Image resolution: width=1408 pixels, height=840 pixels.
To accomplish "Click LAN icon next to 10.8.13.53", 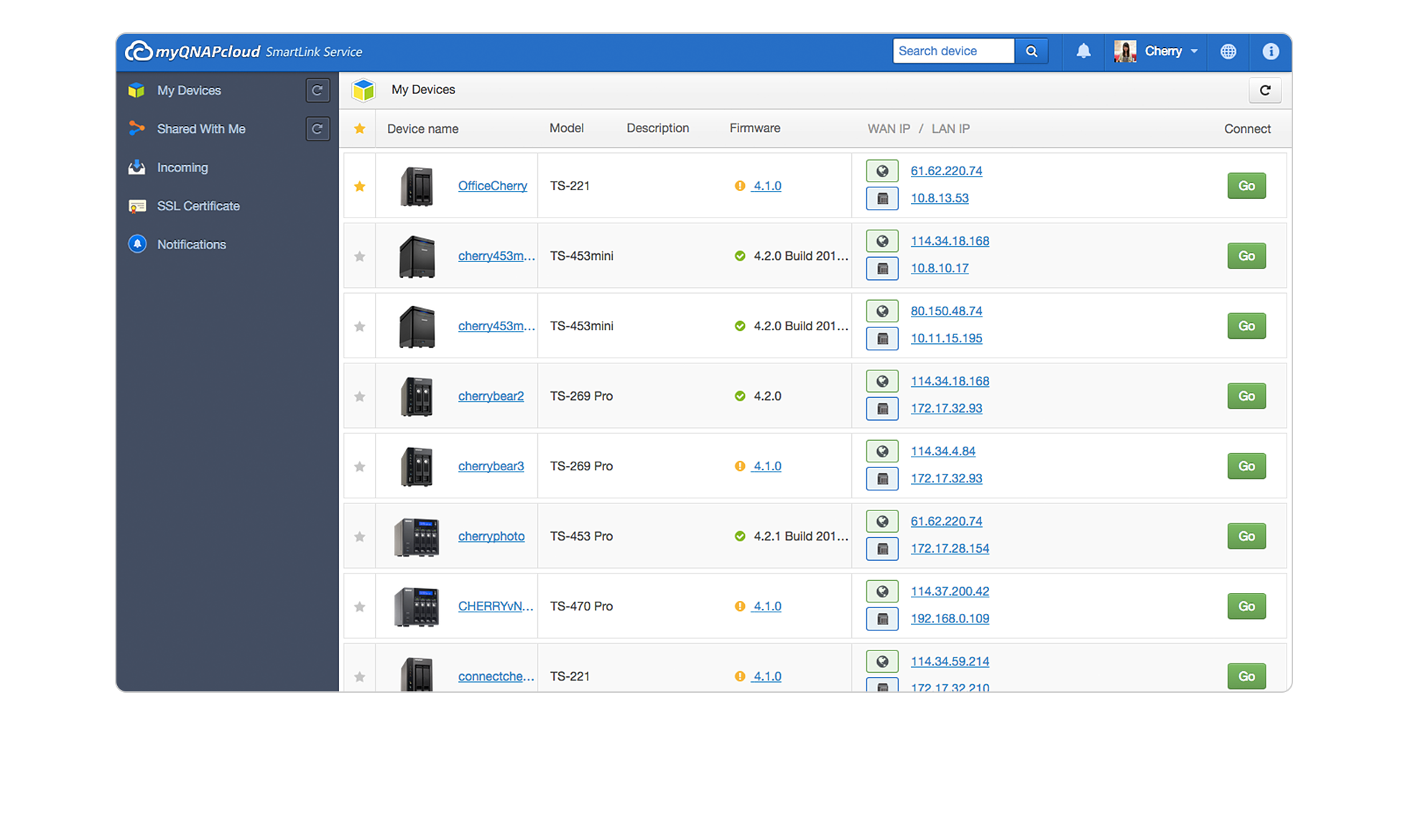I will [x=882, y=198].
